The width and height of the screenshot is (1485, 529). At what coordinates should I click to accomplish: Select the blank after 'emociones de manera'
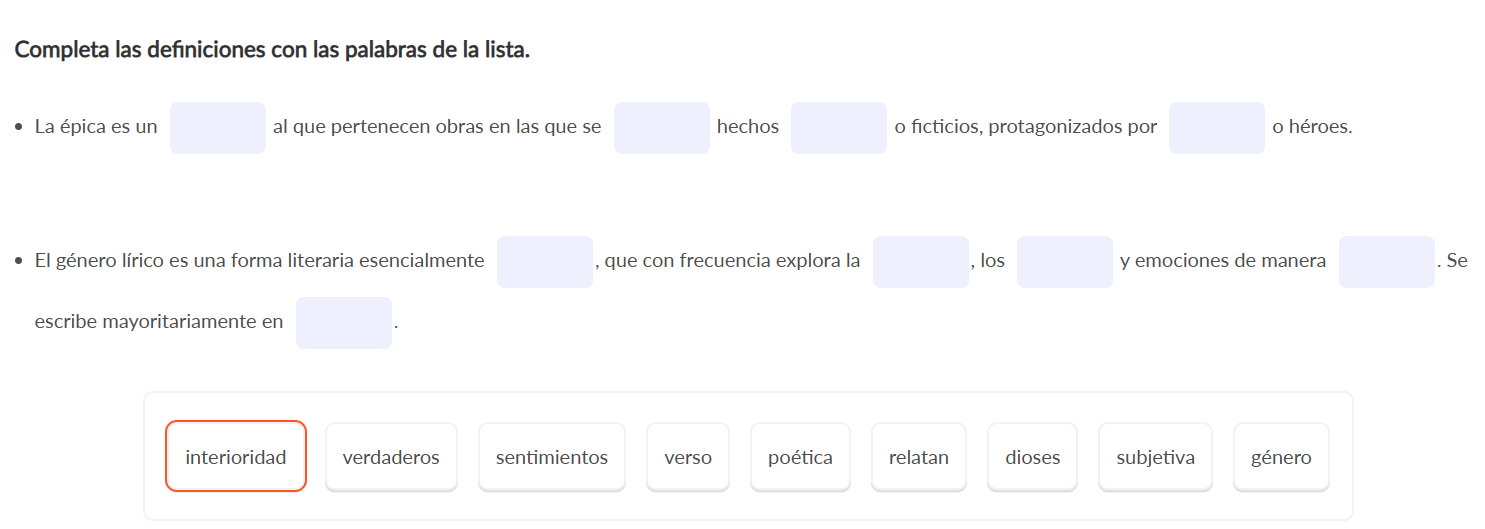pyautogui.click(x=1387, y=262)
